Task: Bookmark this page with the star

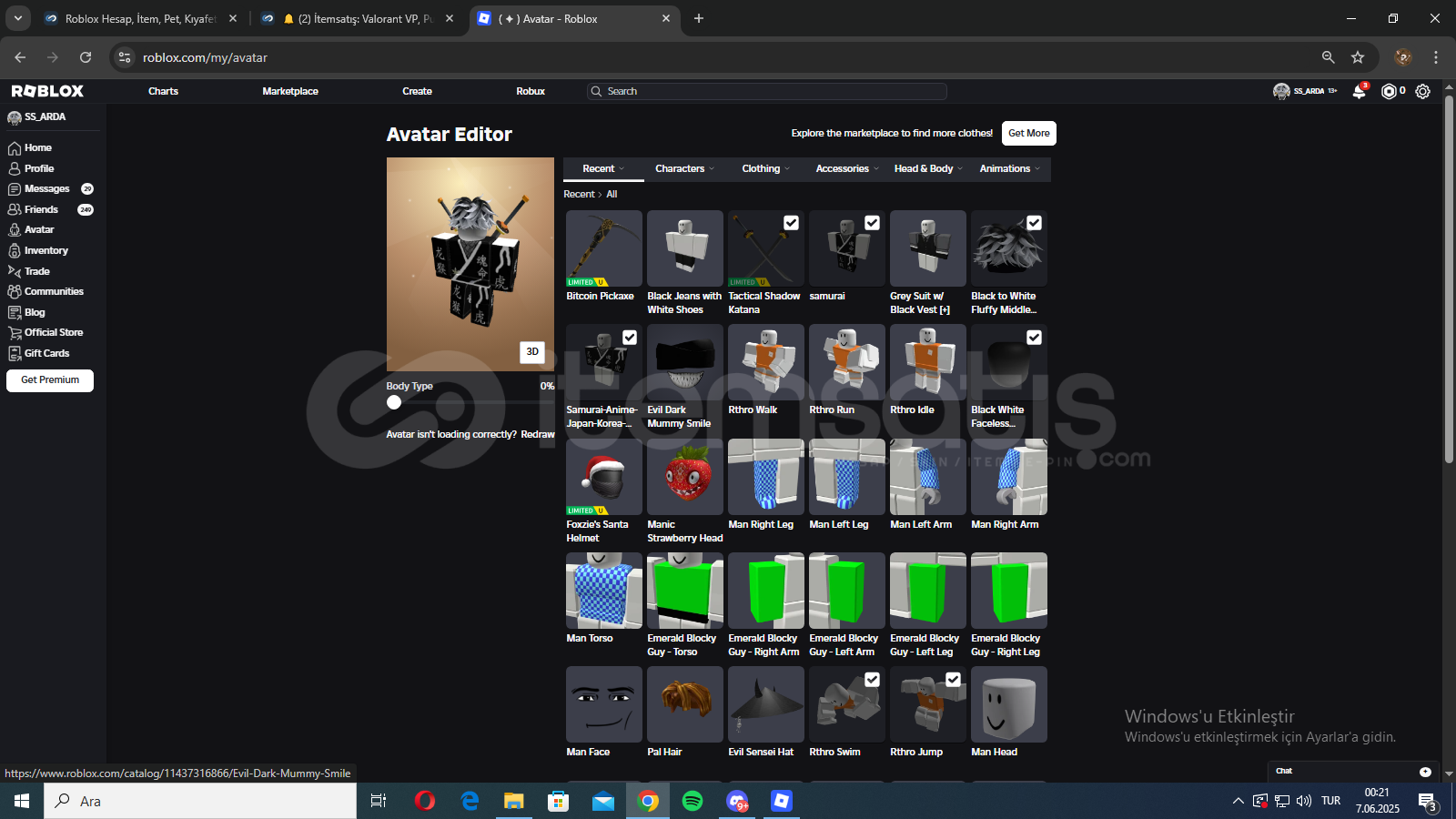Action: [1358, 57]
